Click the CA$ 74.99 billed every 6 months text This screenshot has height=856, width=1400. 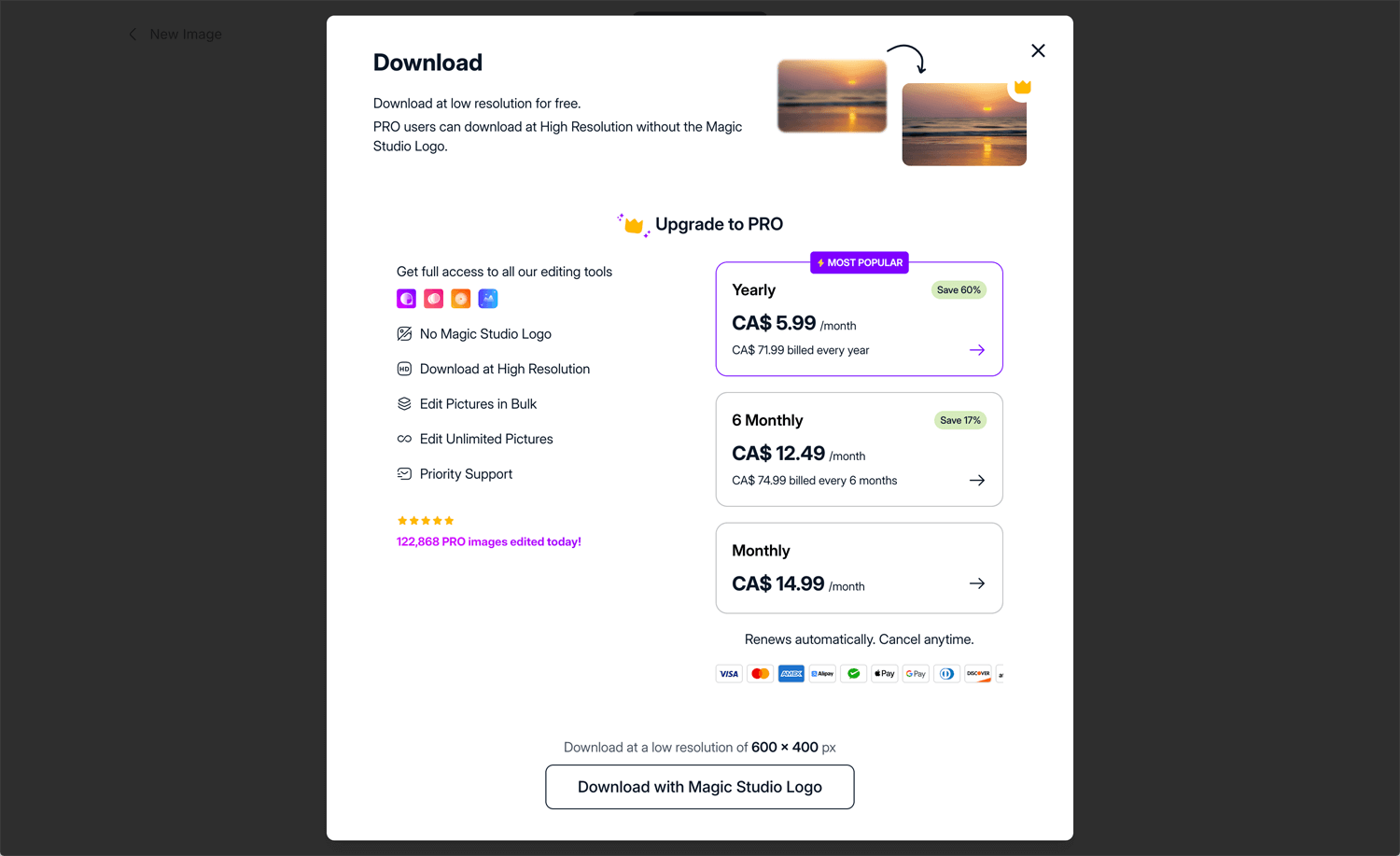(814, 481)
